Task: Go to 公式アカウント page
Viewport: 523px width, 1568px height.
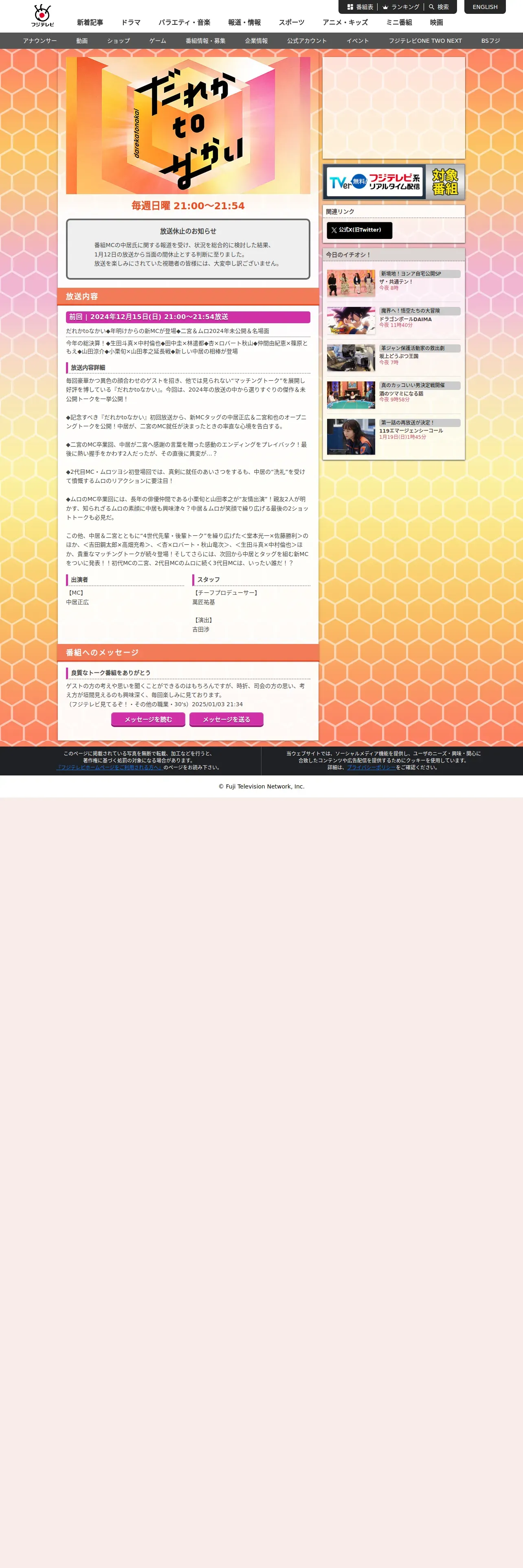Action: coord(307,41)
